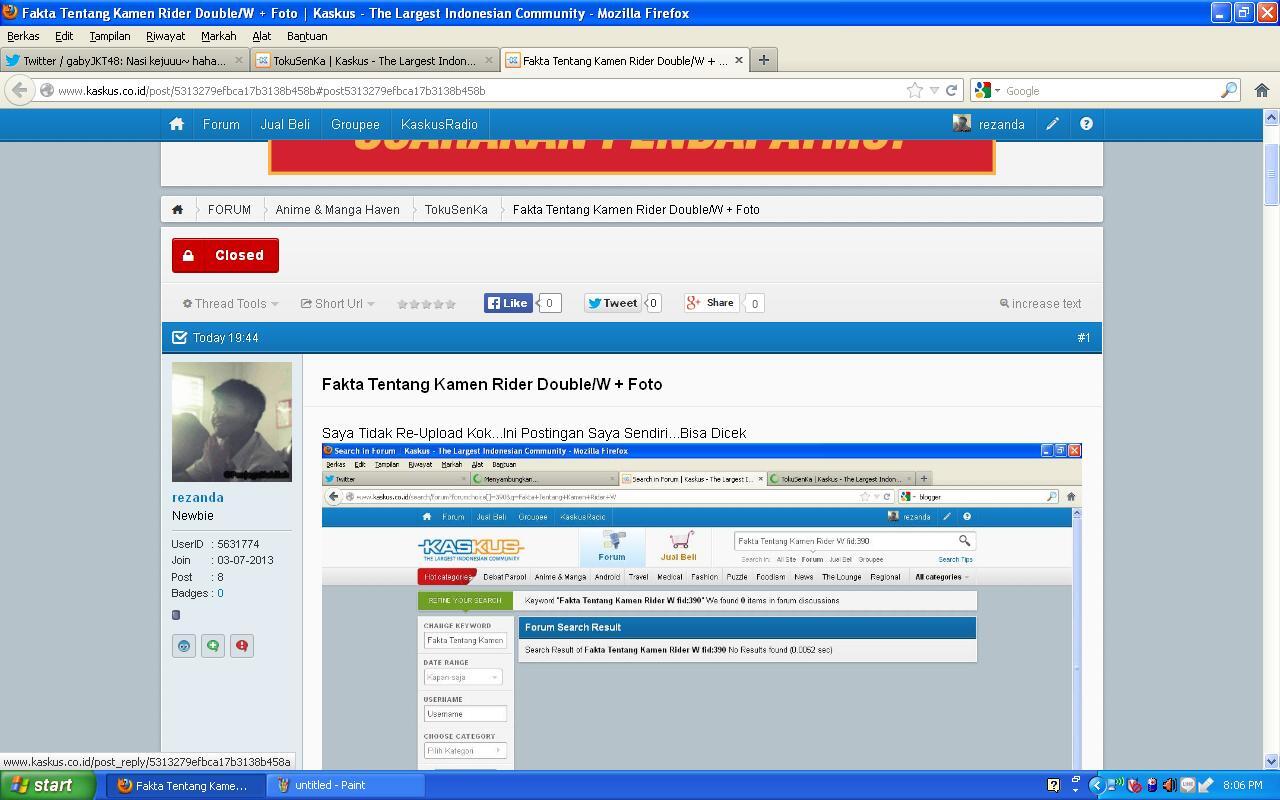Go to Anime & Manga Haven breadcrumb
The image size is (1280, 800).
tap(337, 209)
